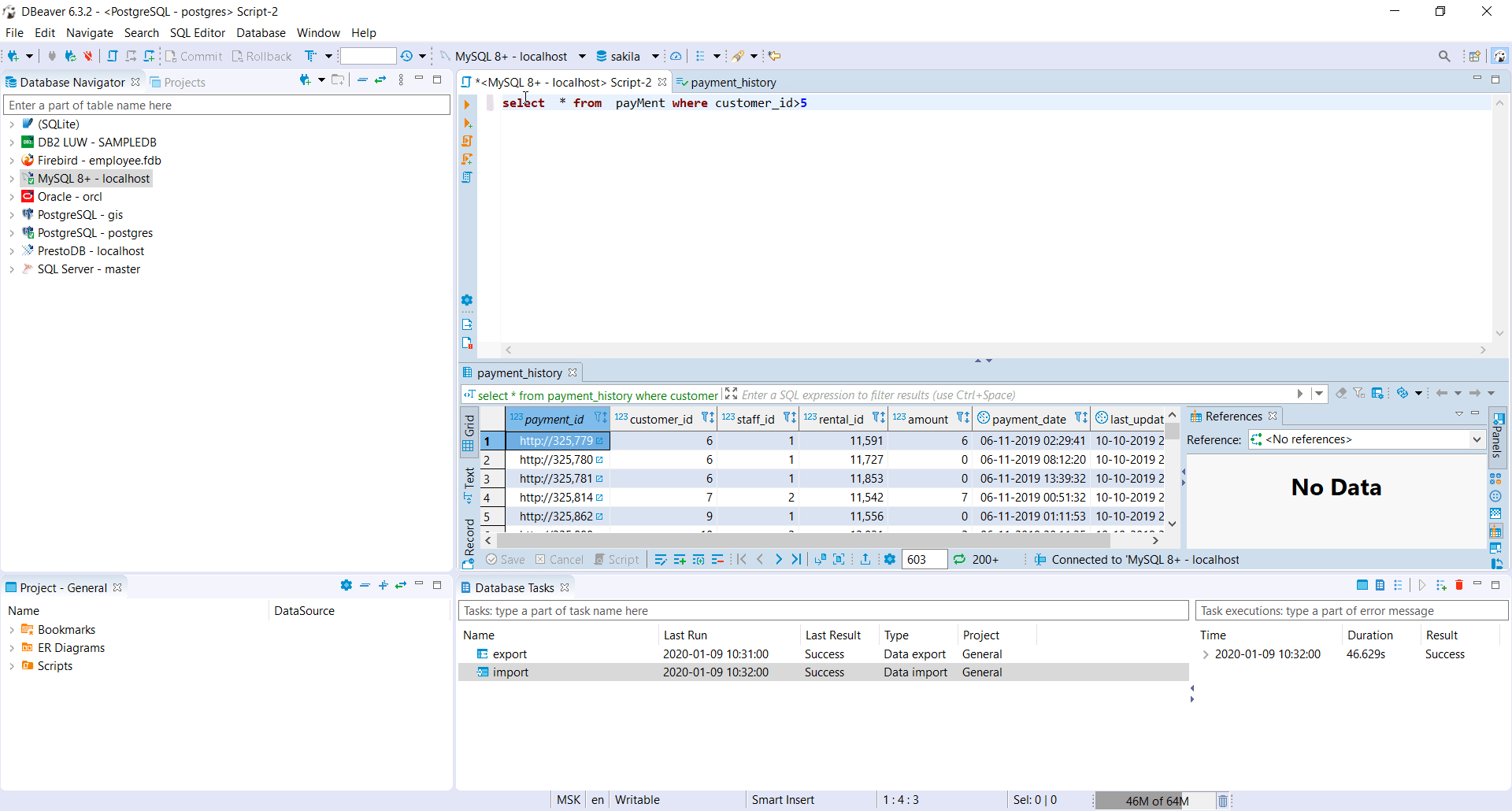Jump to the last row of results
The height and width of the screenshot is (811, 1512).
coord(797,559)
